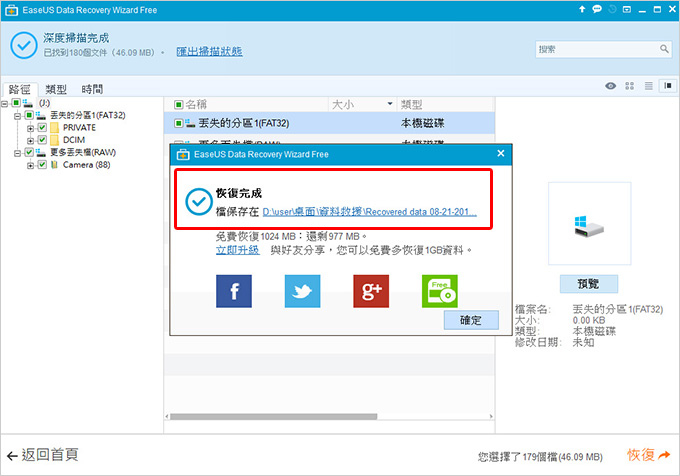Toggle select-all checkbox beside 名稱 header
The height and width of the screenshot is (476, 680).
click(178, 104)
